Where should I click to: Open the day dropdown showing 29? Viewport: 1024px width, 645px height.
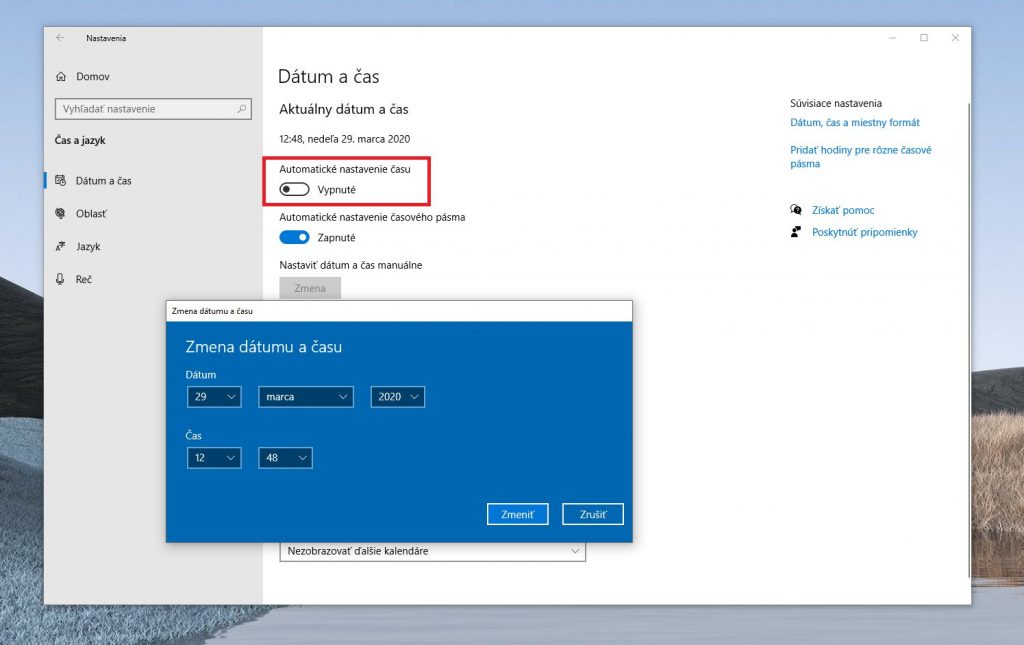(x=214, y=397)
